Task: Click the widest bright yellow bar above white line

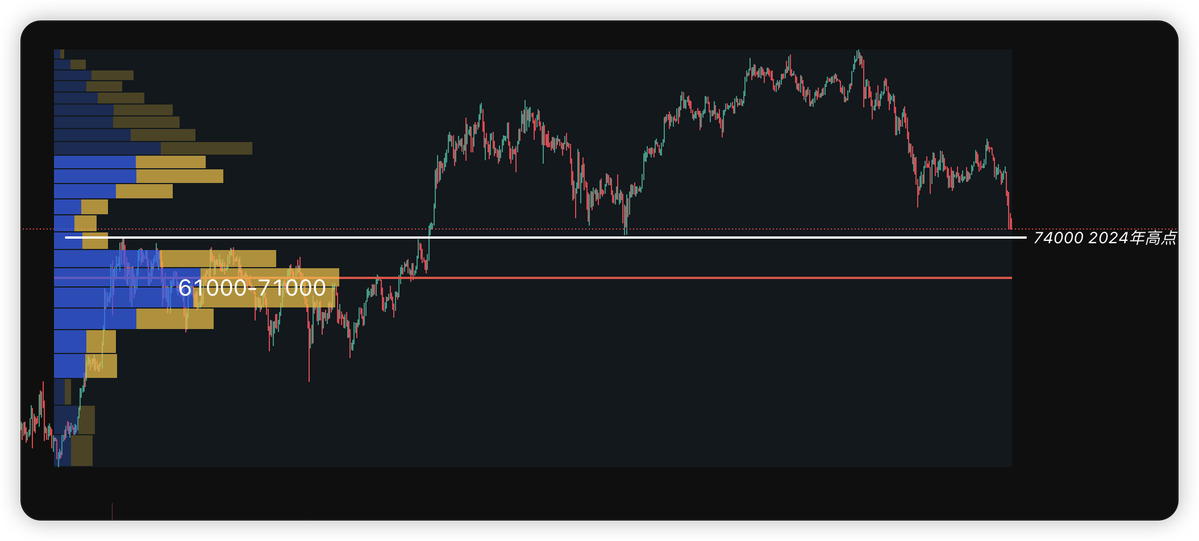Action: point(179,176)
